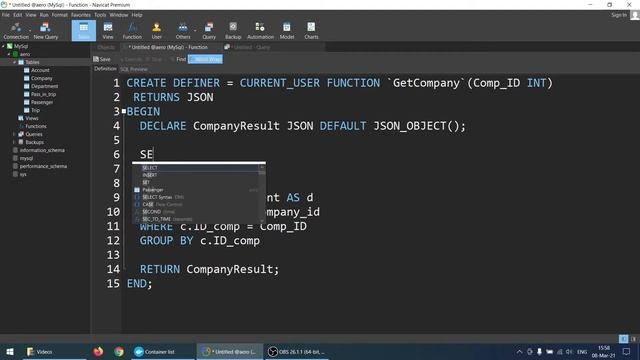The image size is (640, 360).
Task: Open the Tools menu
Action: (x=100, y=15)
